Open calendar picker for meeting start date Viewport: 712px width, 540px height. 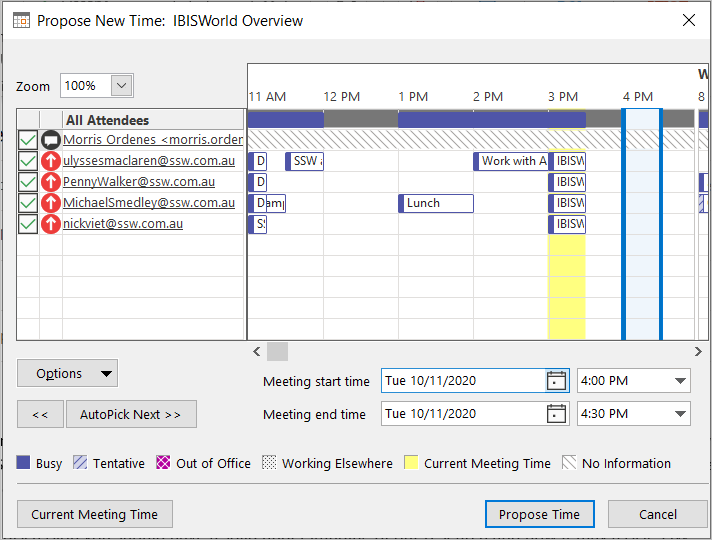tap(557, 381)
